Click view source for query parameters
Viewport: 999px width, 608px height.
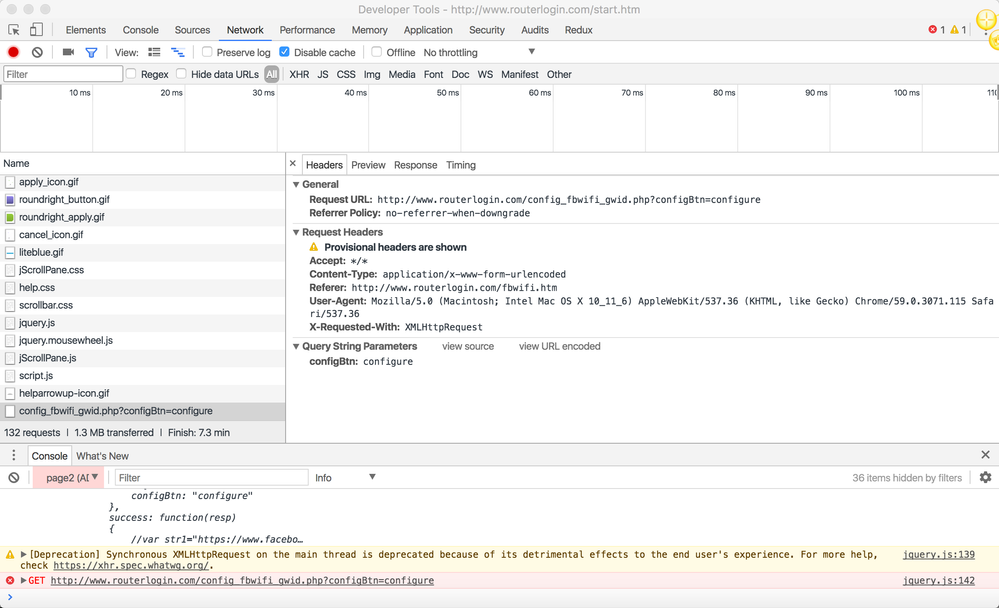click(468, 346)
